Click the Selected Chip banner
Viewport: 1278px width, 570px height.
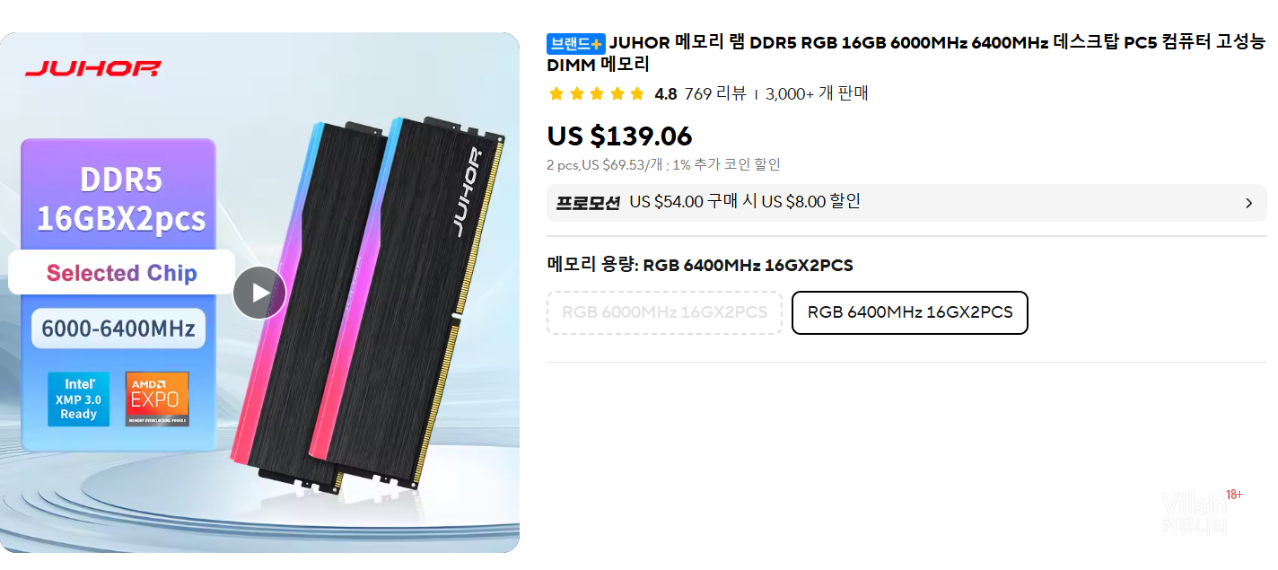[122, 273]
